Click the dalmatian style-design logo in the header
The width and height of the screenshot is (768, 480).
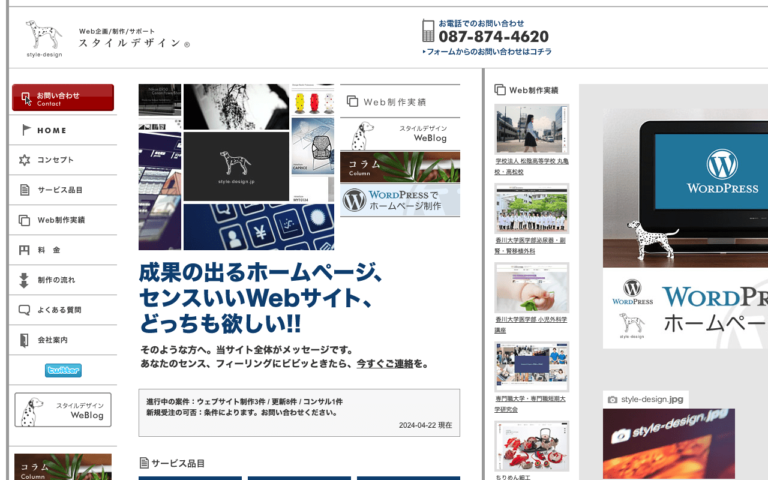click(44, 39)
